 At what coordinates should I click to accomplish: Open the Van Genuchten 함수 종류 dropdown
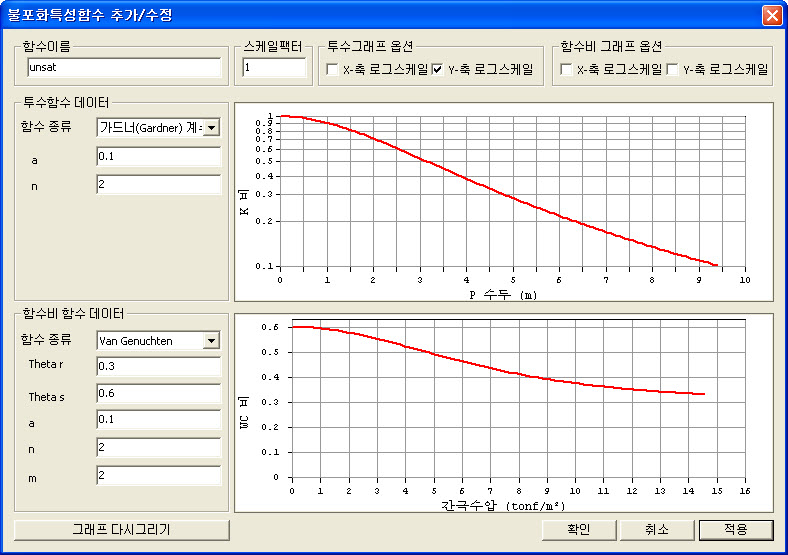tap(212, 341)
